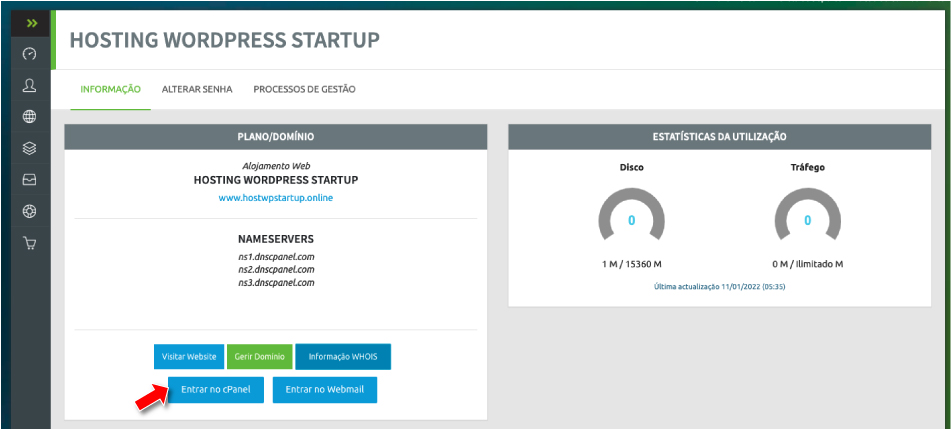The height and width of the screenshot is (429, 951).
Task: Switch to the Informação tab
Action: click(x=110, y=89)
